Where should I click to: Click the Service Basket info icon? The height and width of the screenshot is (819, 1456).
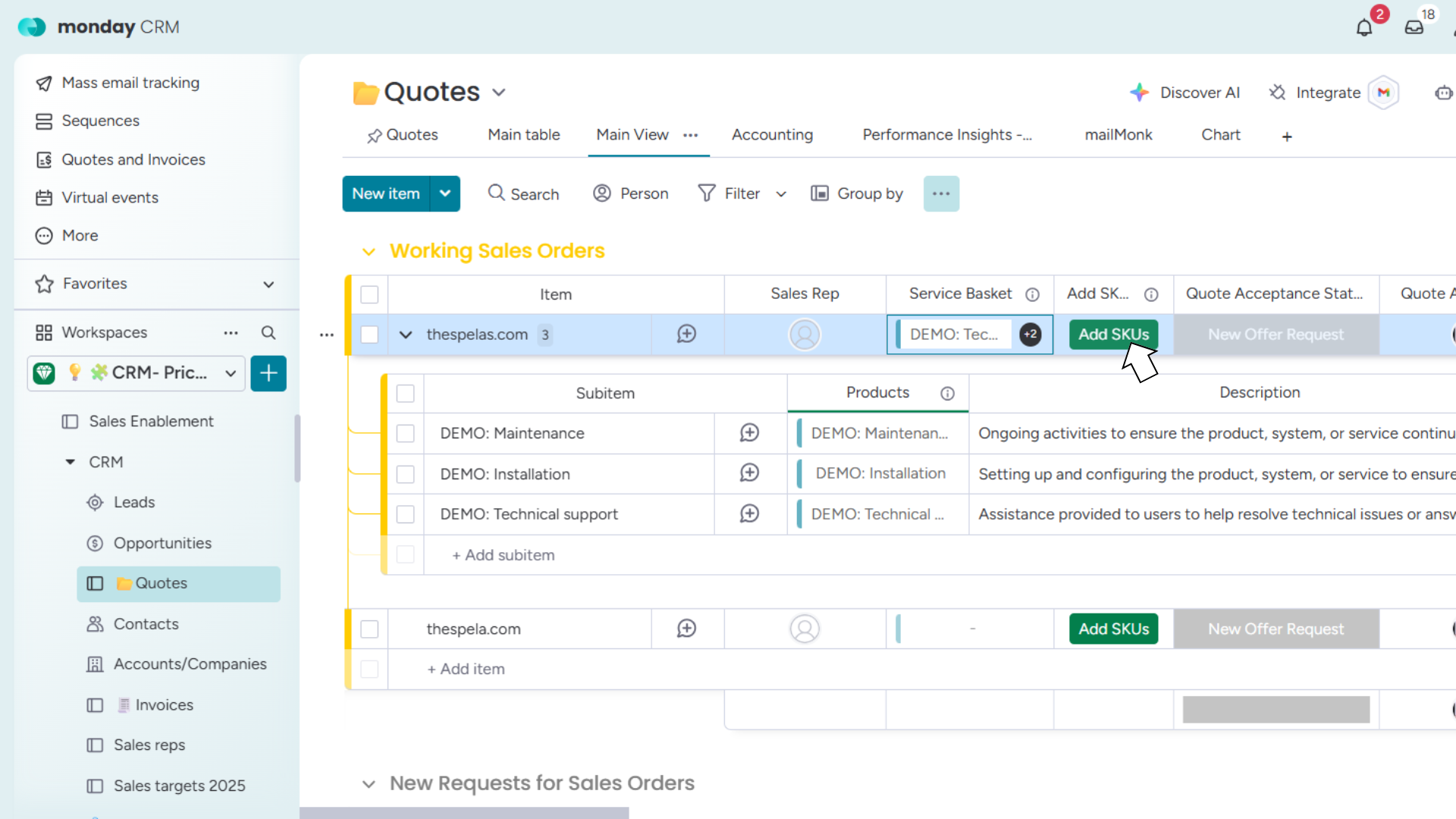click(1032, 294)
